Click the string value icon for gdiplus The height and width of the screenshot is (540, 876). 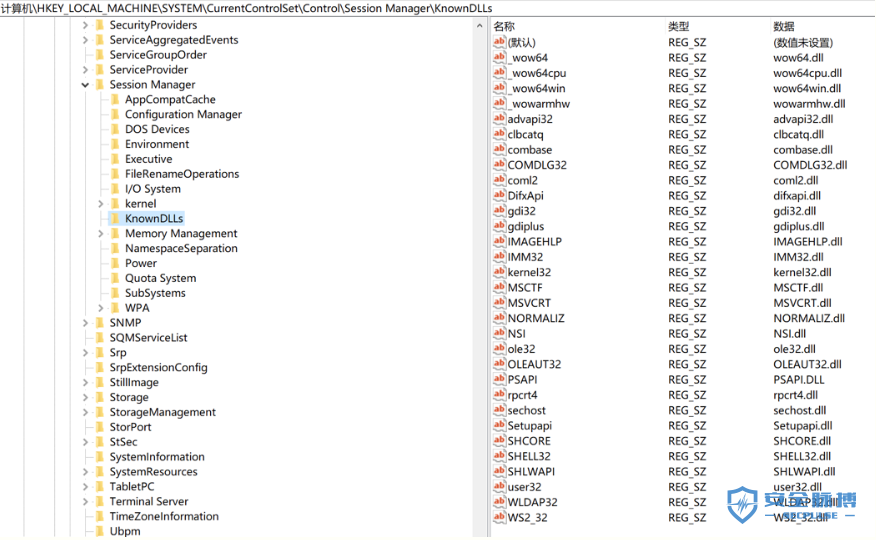point(499,226)
